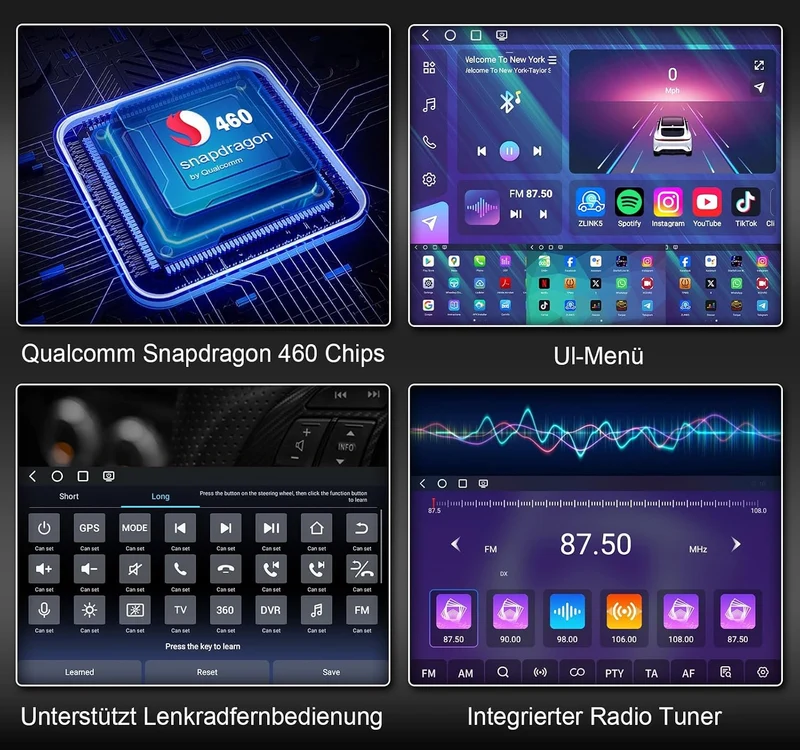
Task: Expand the speed map widget to fullscreen
Action: tap(759, 65)
